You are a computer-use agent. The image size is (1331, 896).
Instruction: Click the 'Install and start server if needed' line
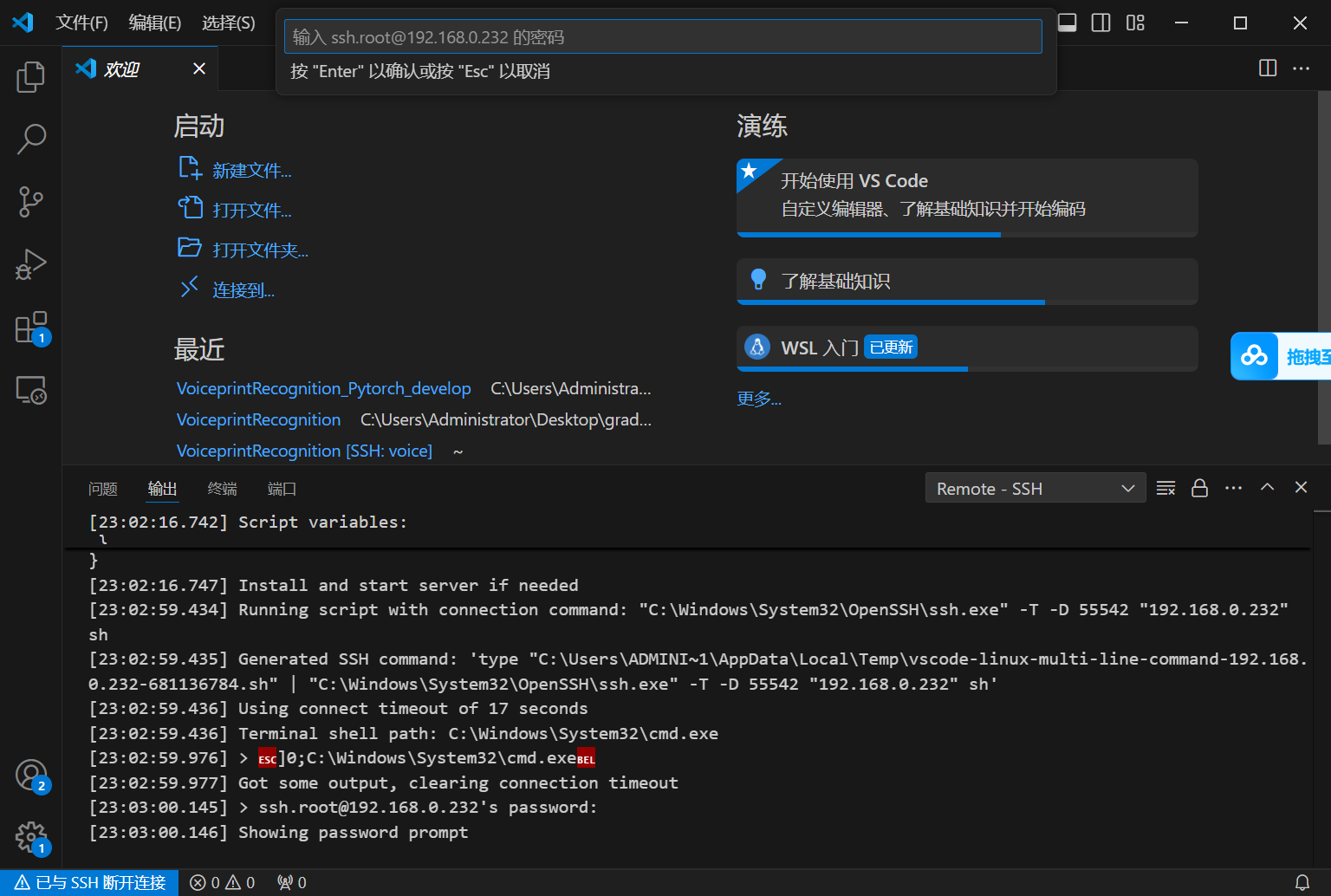tap(334, 585)
